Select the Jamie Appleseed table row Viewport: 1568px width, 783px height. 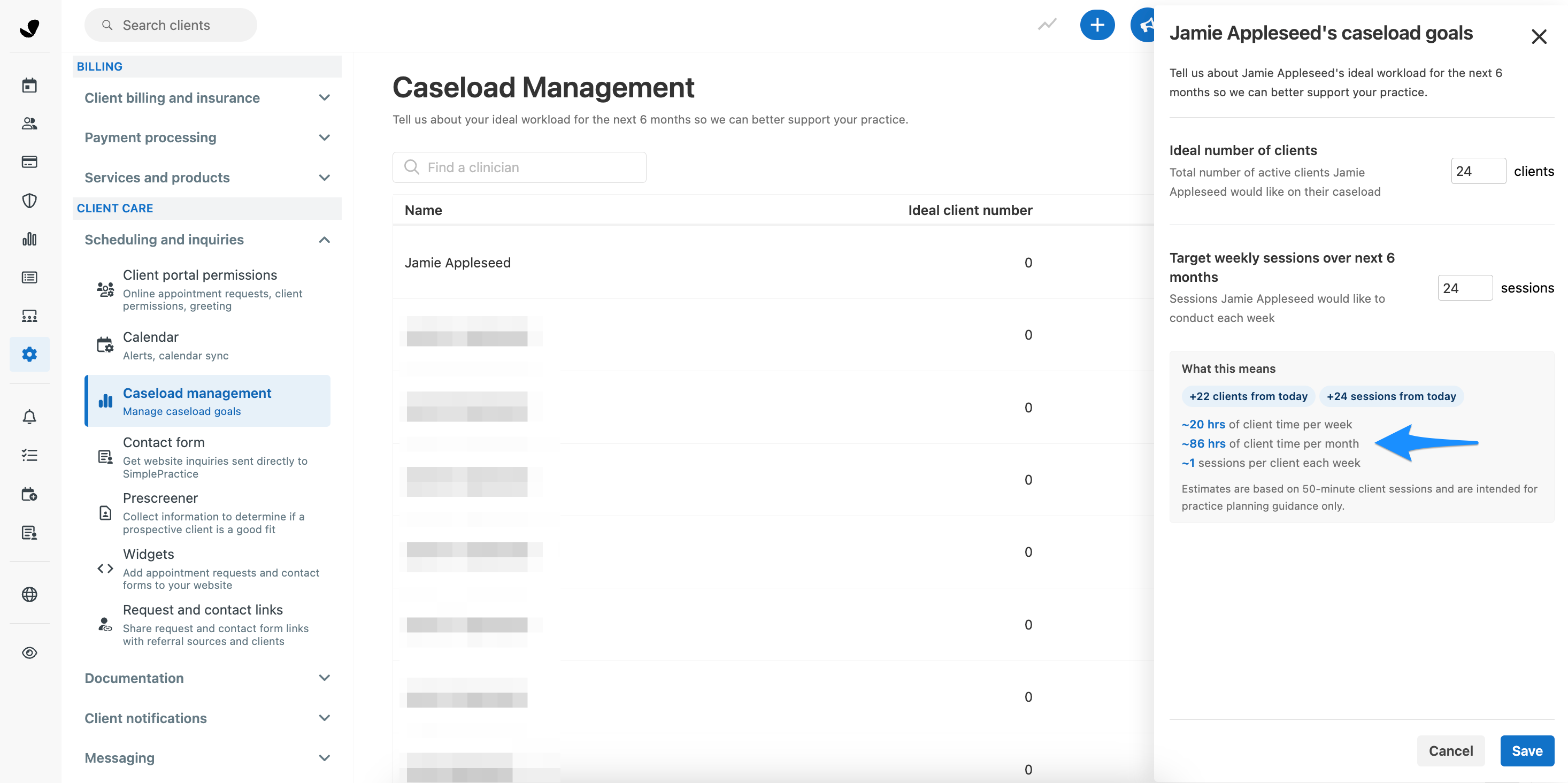click(773, 263)
